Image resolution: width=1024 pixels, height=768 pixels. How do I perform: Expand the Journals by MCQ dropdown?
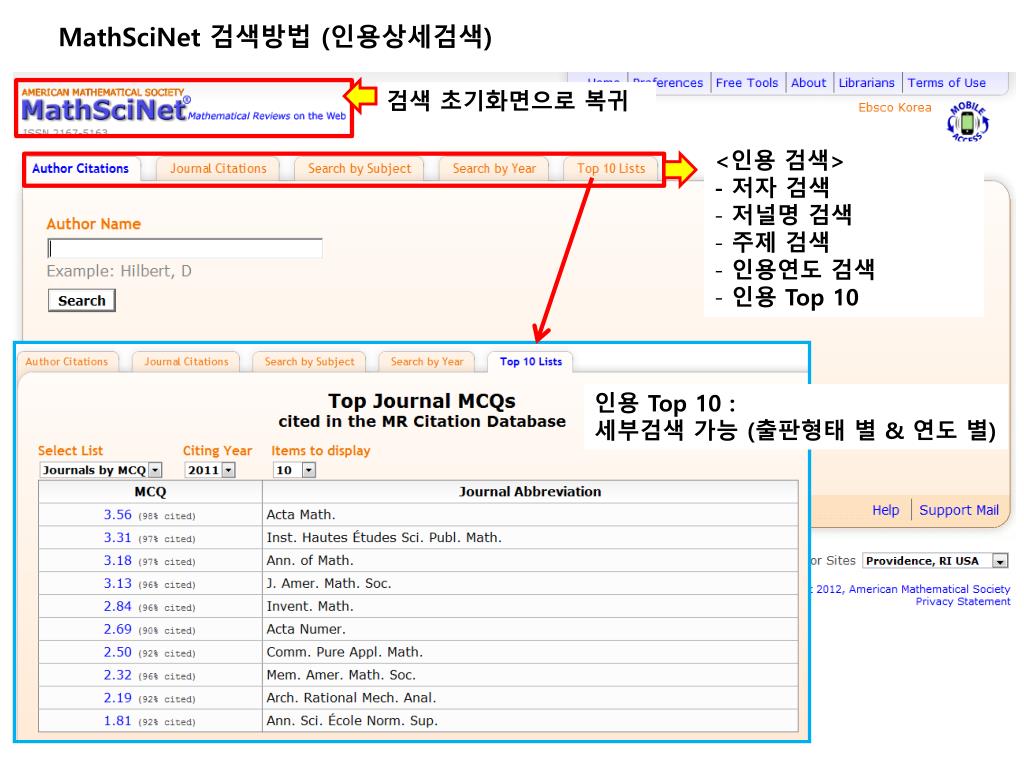(101, 470)
